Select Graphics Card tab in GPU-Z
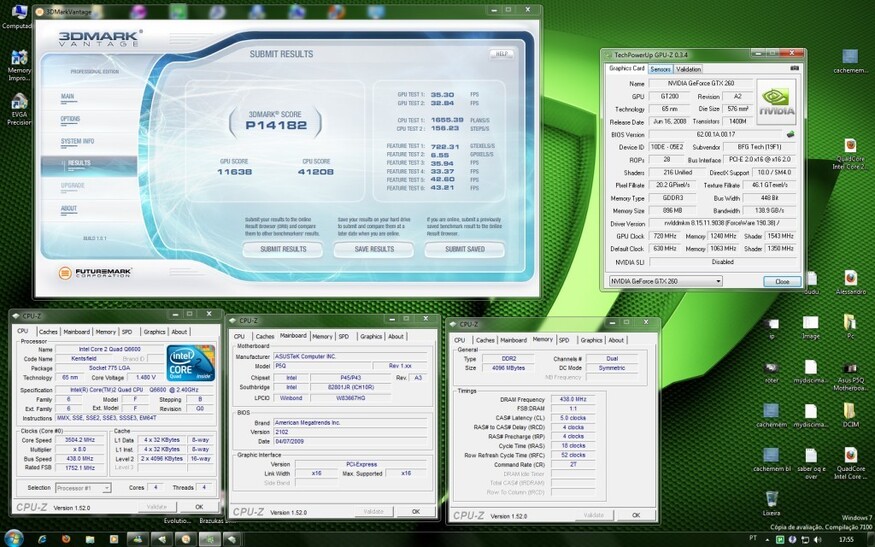The image size is (875, 547). (x=627, y=68)
